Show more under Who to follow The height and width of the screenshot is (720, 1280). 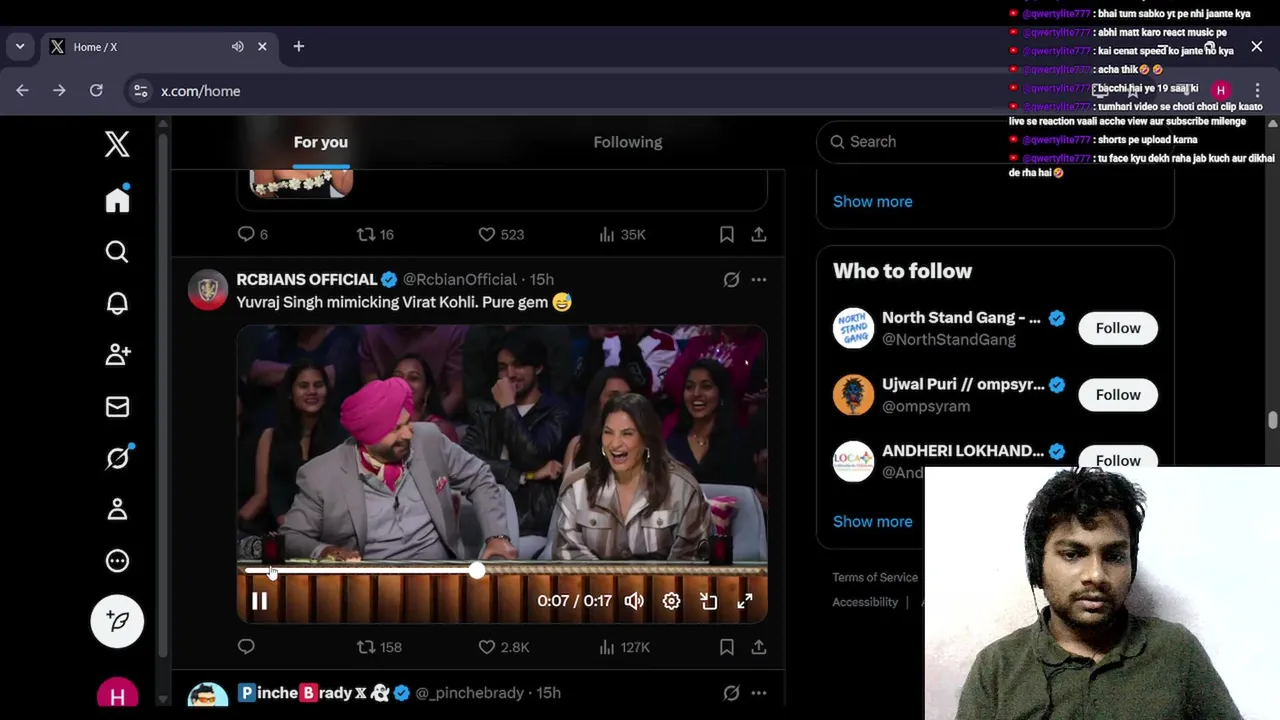(873, 521)
